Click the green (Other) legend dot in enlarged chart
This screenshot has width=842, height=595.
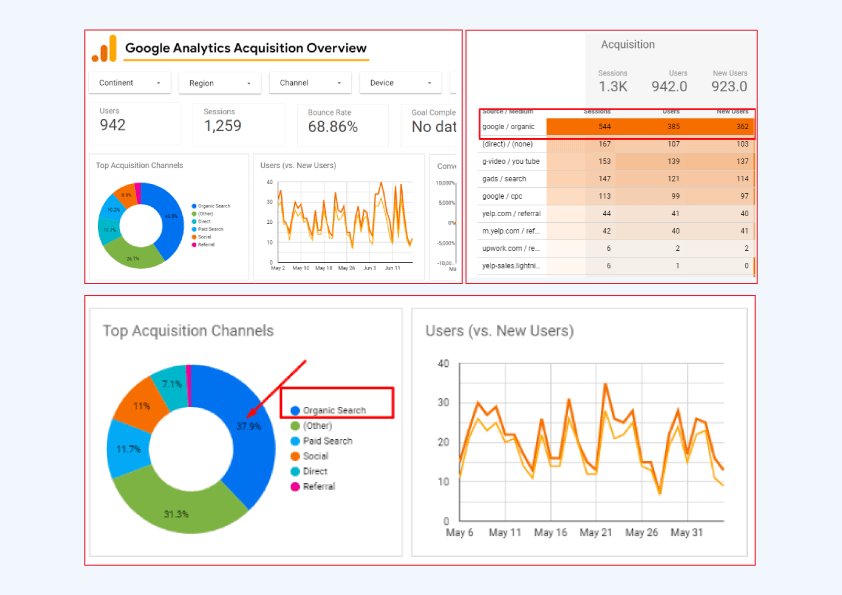coord(295,426)
